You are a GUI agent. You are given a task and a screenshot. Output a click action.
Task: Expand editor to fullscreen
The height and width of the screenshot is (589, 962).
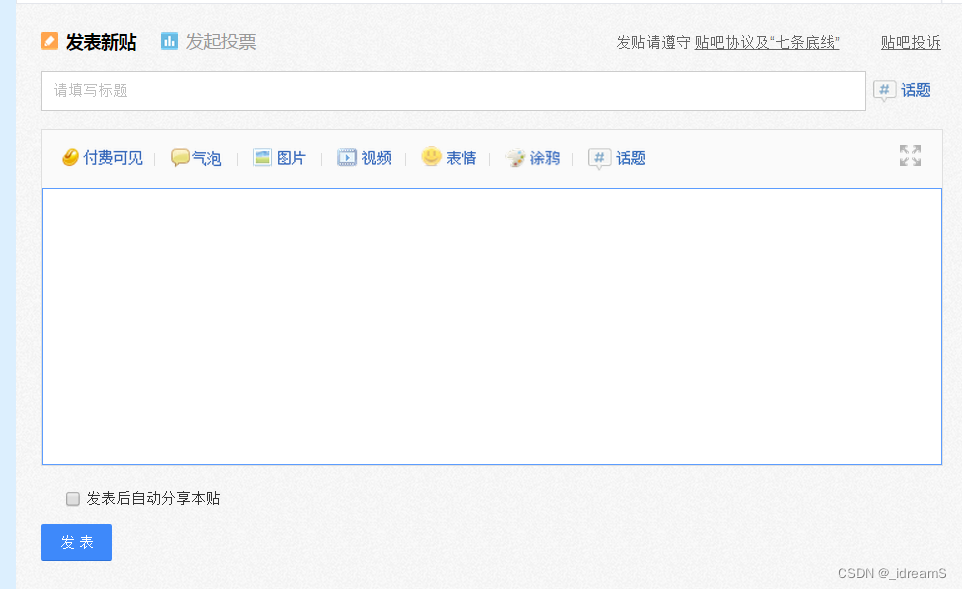(910, 156)
